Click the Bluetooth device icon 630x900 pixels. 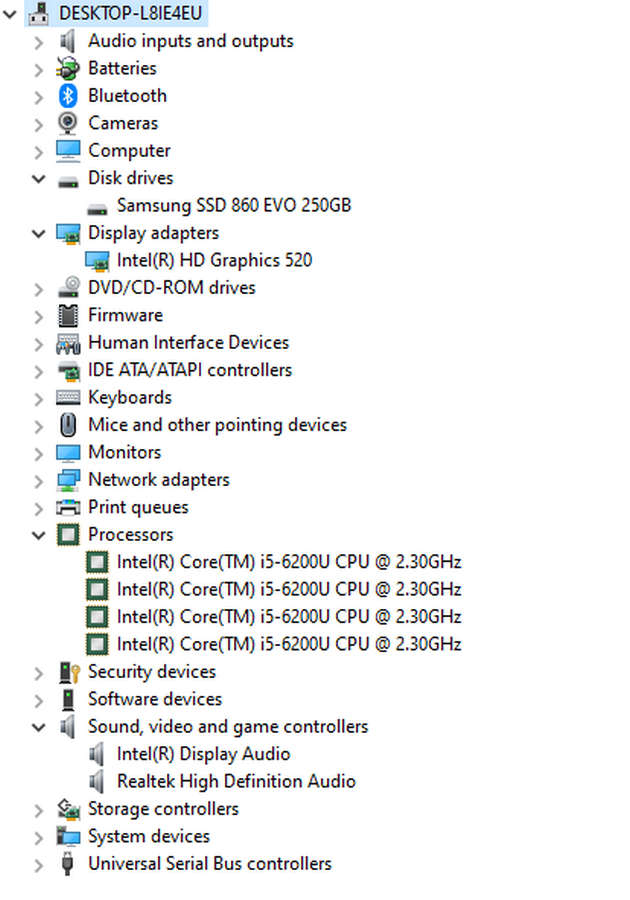pyautogui.click(x=67, y=96)
